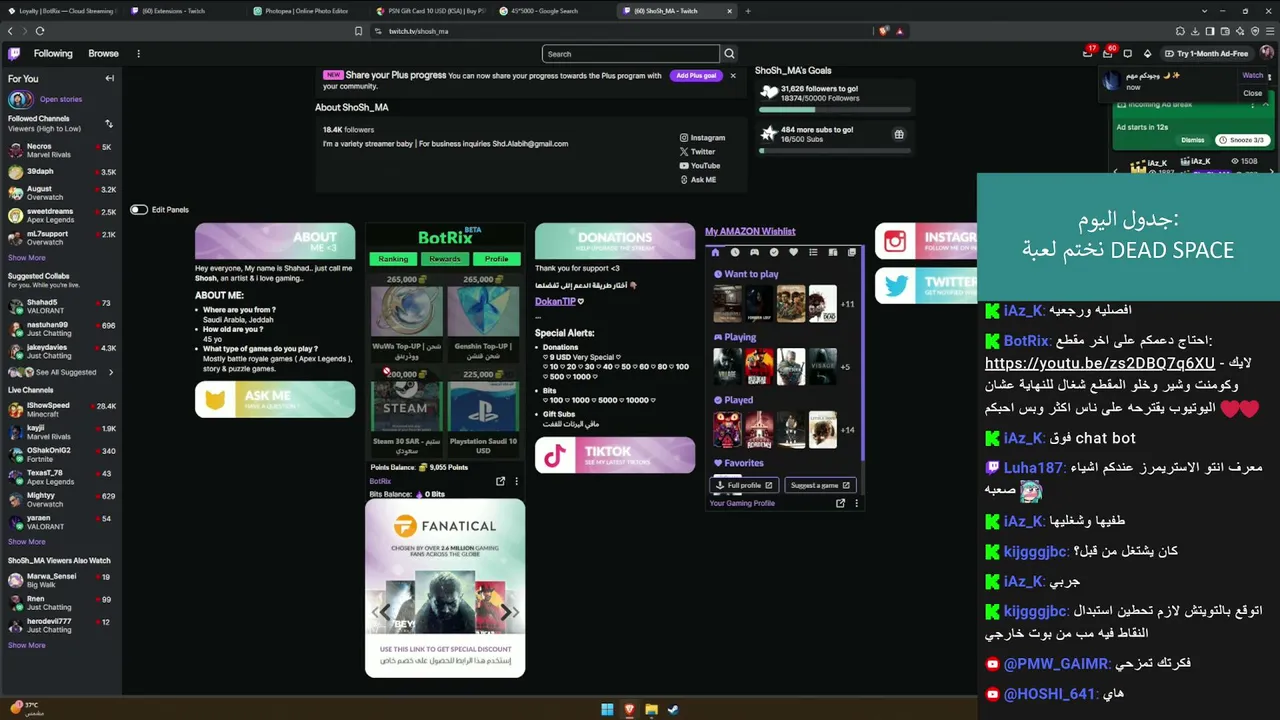Click the subs goal progress bar
The image size is (1280, 720).
click(835, 151)
